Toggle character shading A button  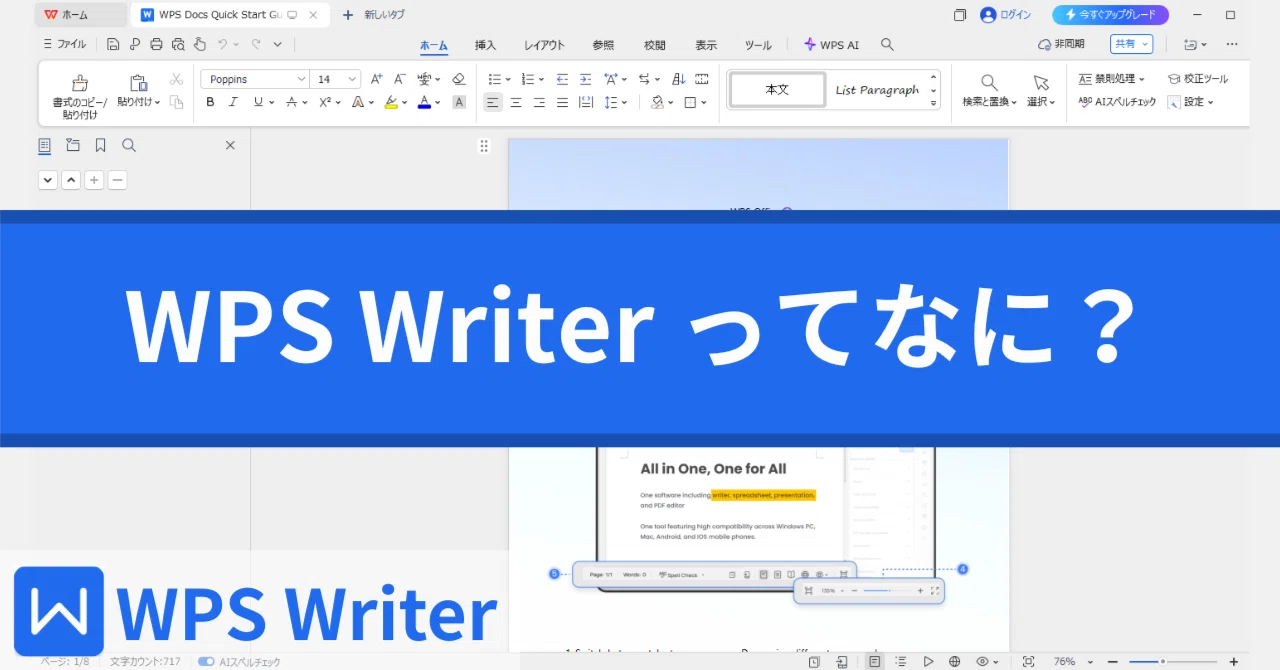coord(459,102)
